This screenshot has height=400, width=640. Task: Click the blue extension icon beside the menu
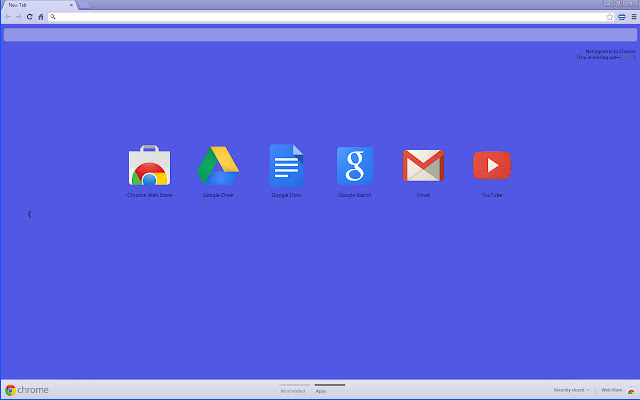pyautogui.click(x=622, y=17)
